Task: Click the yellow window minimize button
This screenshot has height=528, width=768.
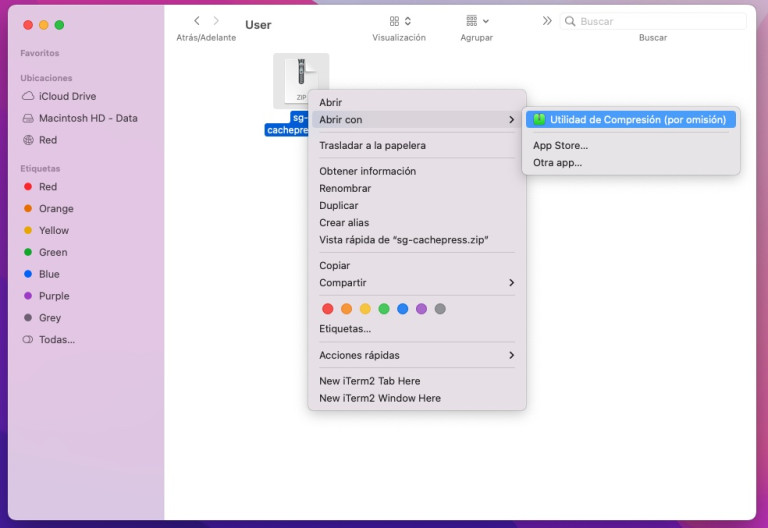Action: pos(44,25)
